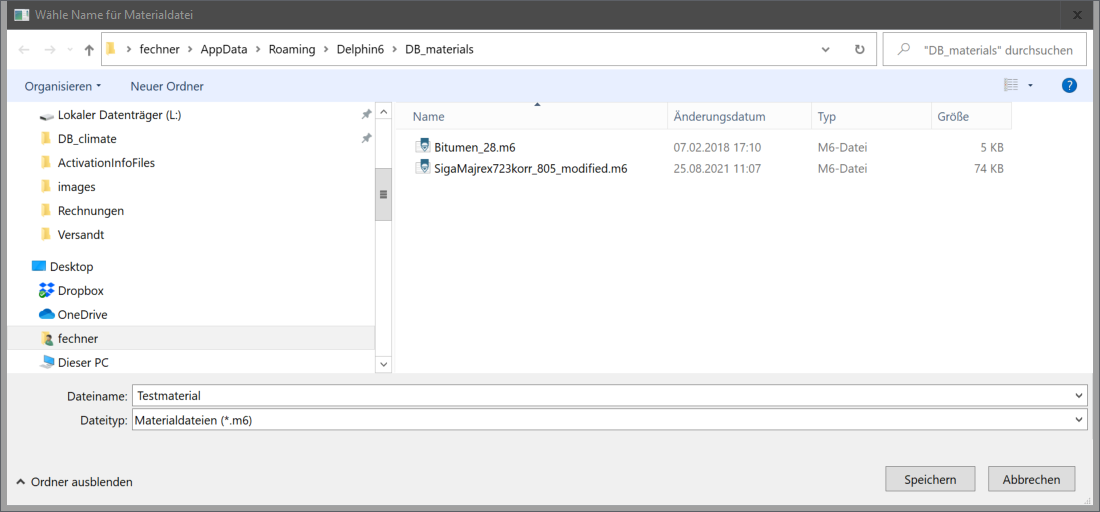
Task: Click the Abbrechen button
Action: coord(1031,480)
